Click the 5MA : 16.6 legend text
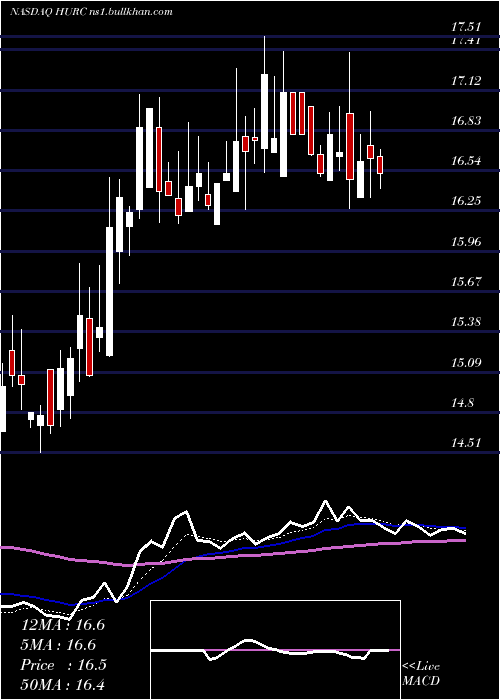The height and width of the screenshot is (700, 500). point(58,645)
